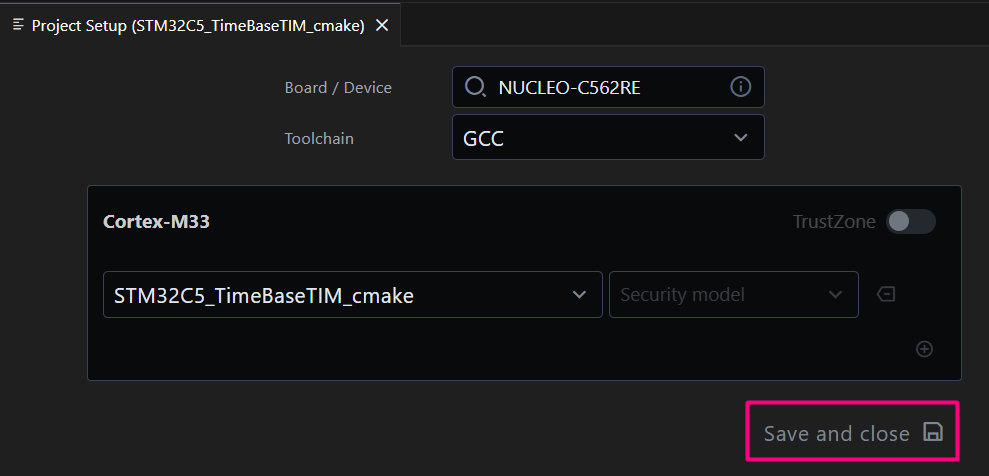Click the TrustZone label text

click(x=834, y=221)
